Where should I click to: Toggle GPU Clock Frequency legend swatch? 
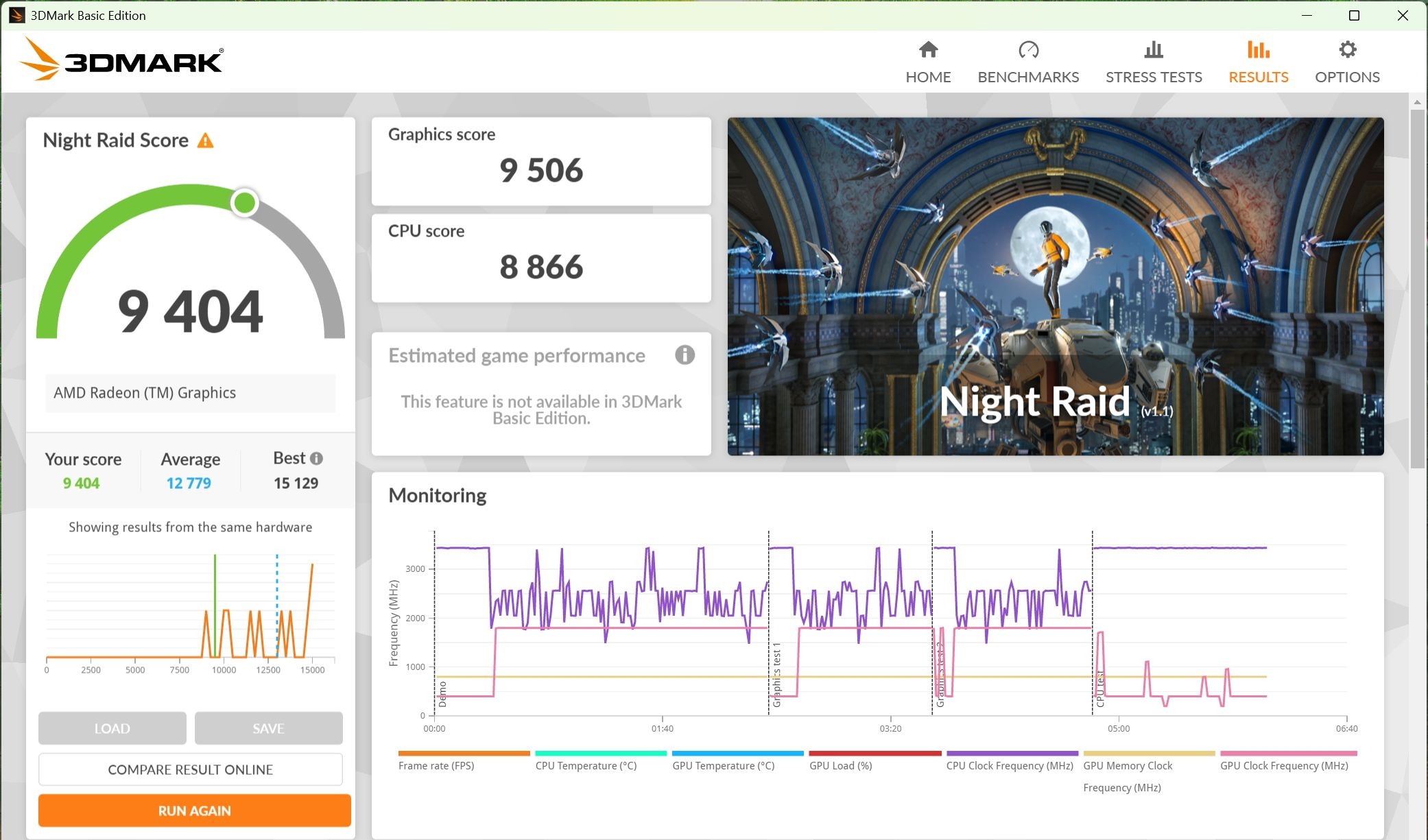point(1288,754)
